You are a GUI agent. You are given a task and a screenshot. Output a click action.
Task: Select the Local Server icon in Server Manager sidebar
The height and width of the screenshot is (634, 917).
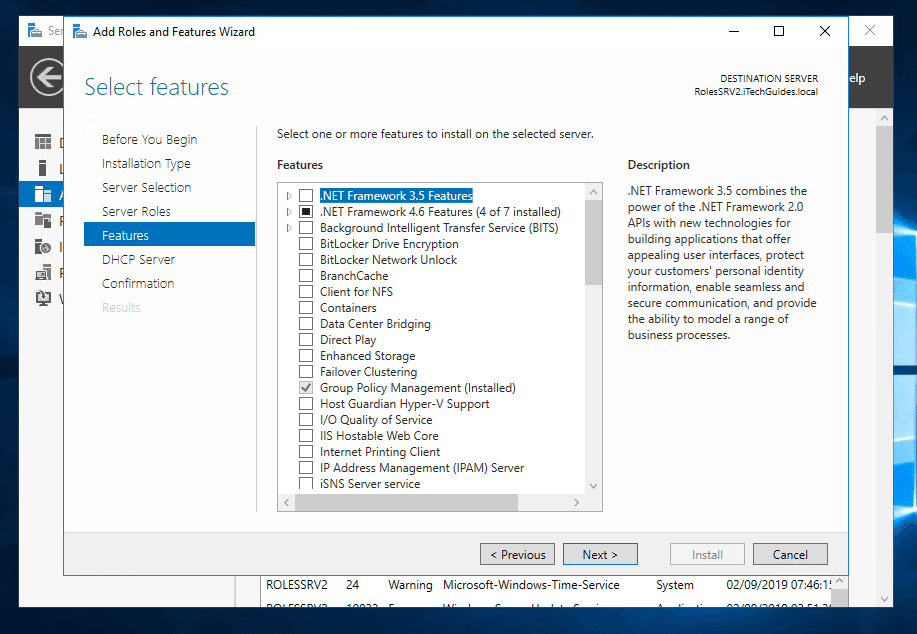tap(42, 168)
